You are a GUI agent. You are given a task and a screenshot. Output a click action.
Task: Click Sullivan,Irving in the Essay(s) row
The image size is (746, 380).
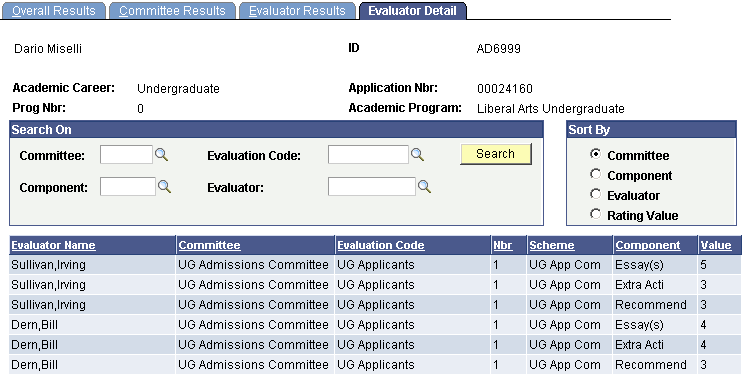click(49, 265)
